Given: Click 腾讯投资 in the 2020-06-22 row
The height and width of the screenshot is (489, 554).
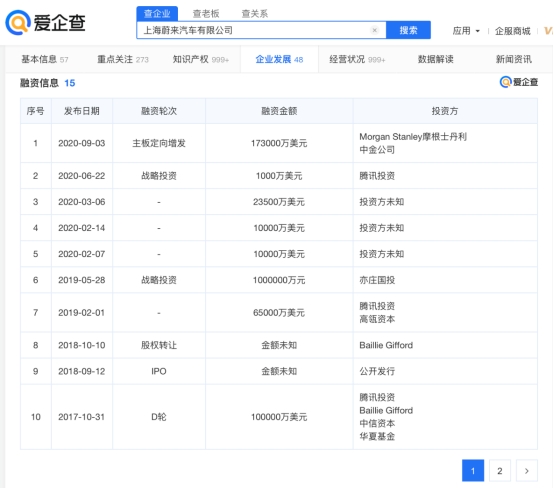Looking at the screenshot, I should point(377,176).
